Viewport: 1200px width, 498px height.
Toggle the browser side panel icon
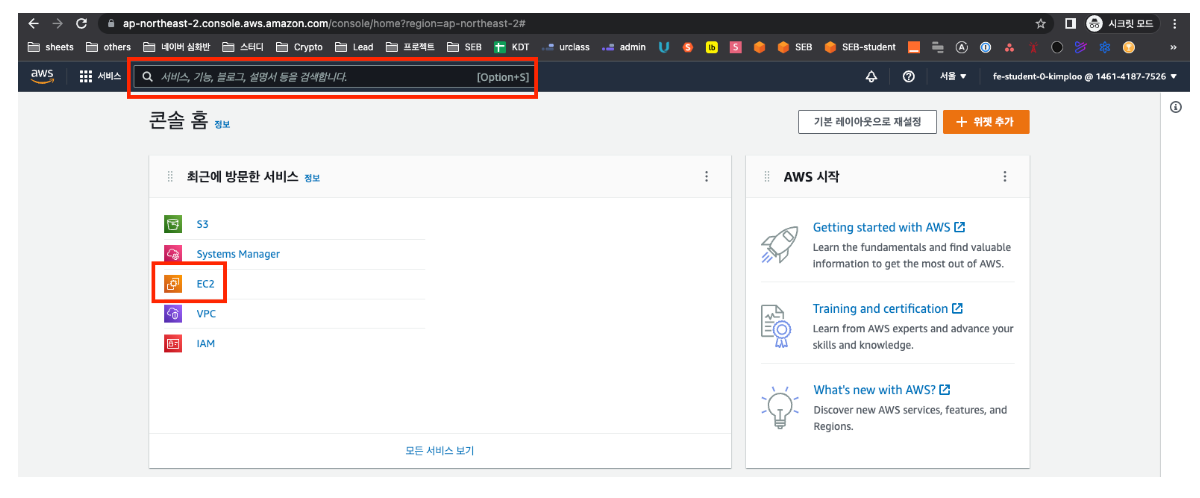1070,23
